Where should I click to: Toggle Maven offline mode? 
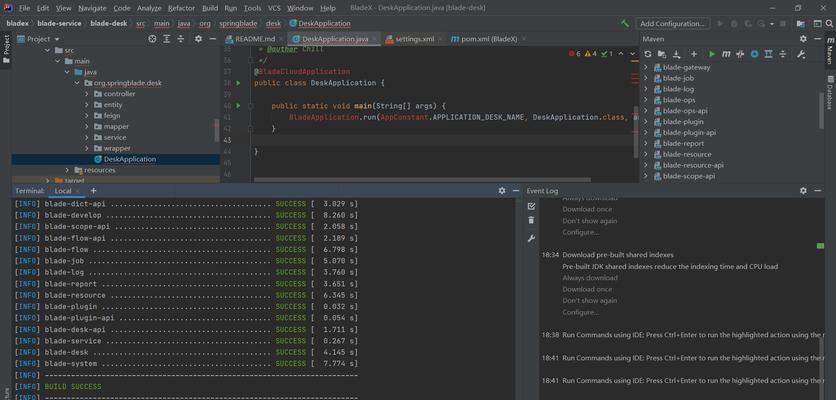pyautogui.click(x=740, y=54)
